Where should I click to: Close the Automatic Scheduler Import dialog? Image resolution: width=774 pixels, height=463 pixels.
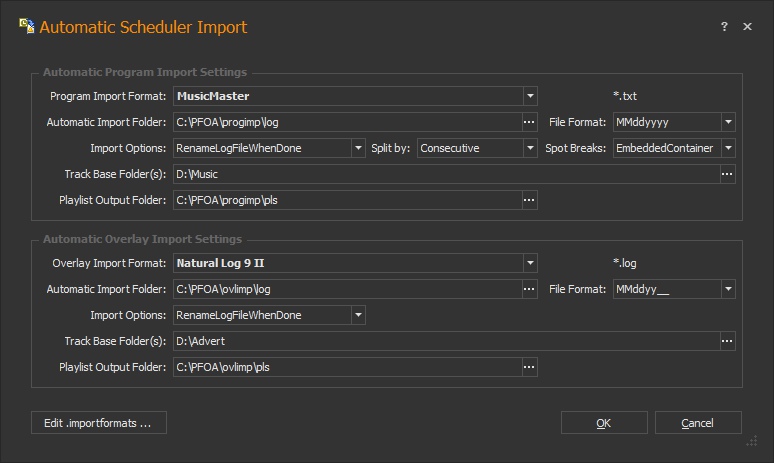pyautogui.click(x=747, y=27)
